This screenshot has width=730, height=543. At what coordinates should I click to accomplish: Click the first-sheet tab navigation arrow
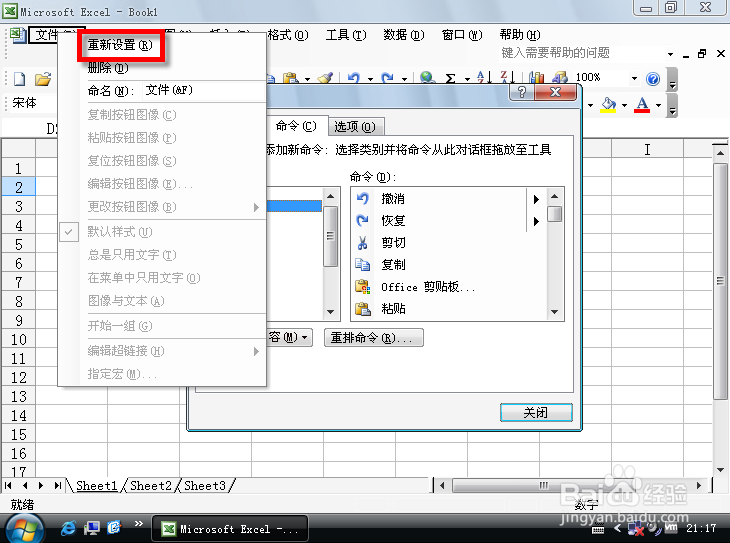pyautogui.click(x=8, y=486)
